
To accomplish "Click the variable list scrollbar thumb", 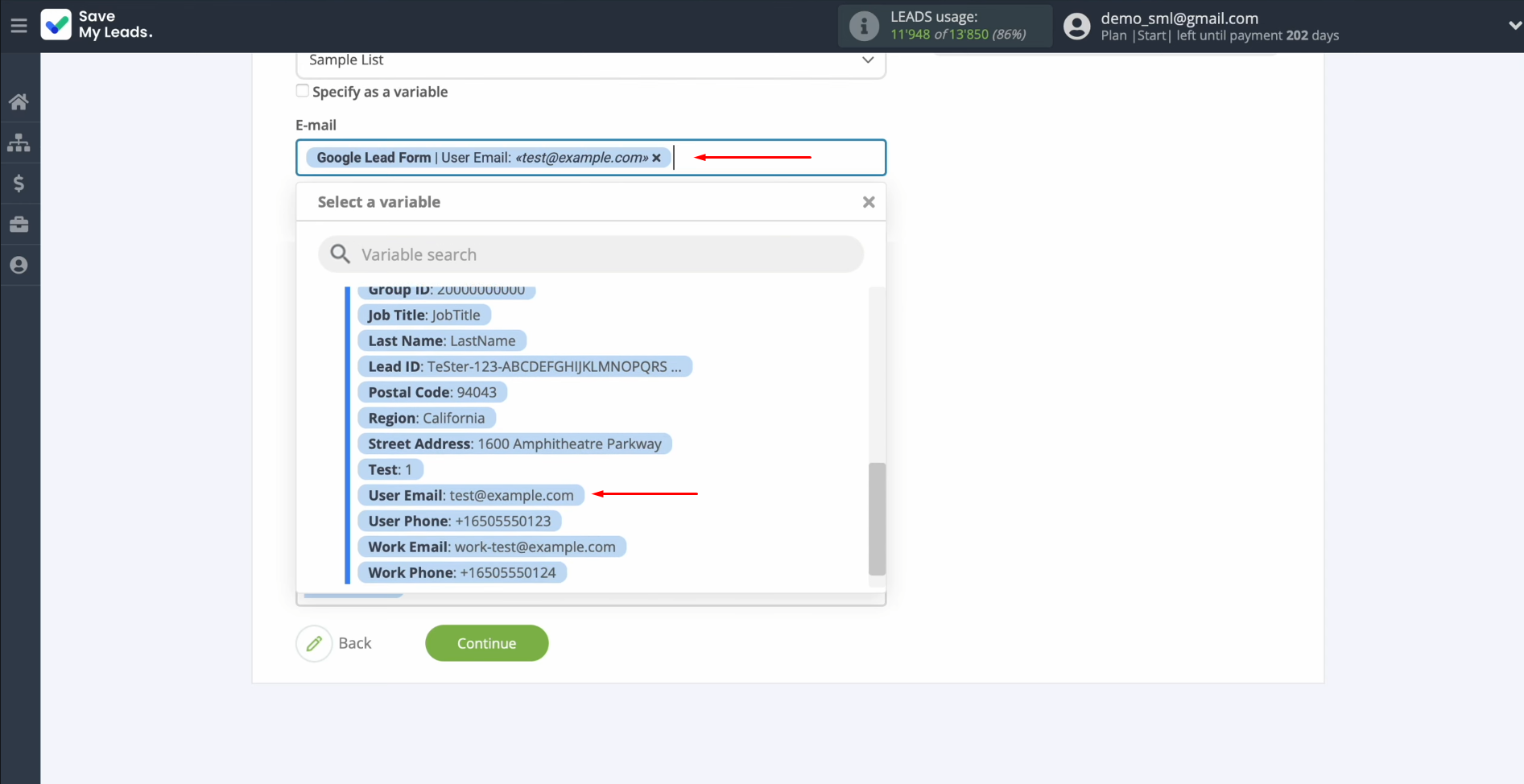I will [x=878, y=518].
